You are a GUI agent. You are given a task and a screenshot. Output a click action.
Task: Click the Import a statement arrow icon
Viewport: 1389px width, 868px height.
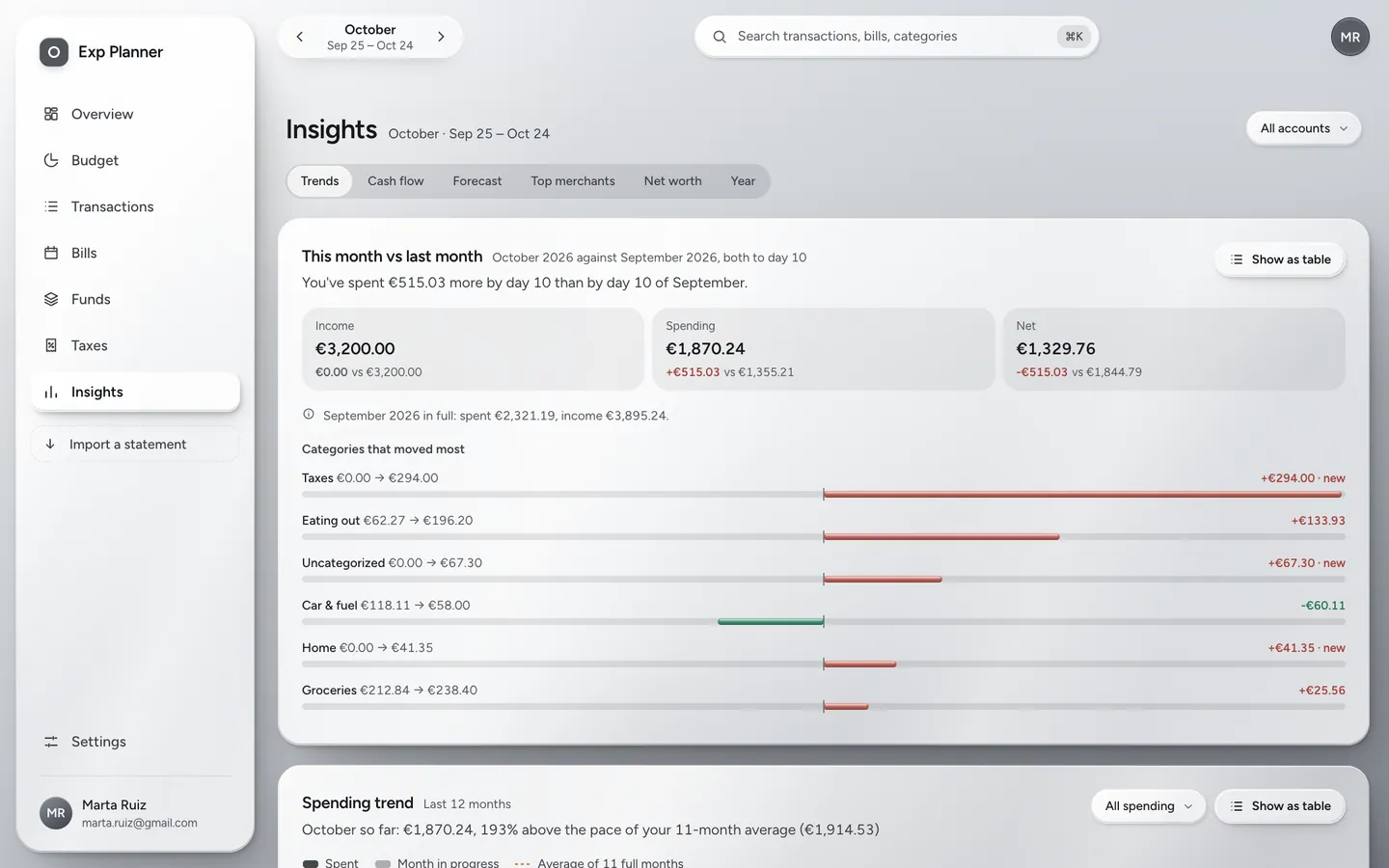[x=50, y=444]
